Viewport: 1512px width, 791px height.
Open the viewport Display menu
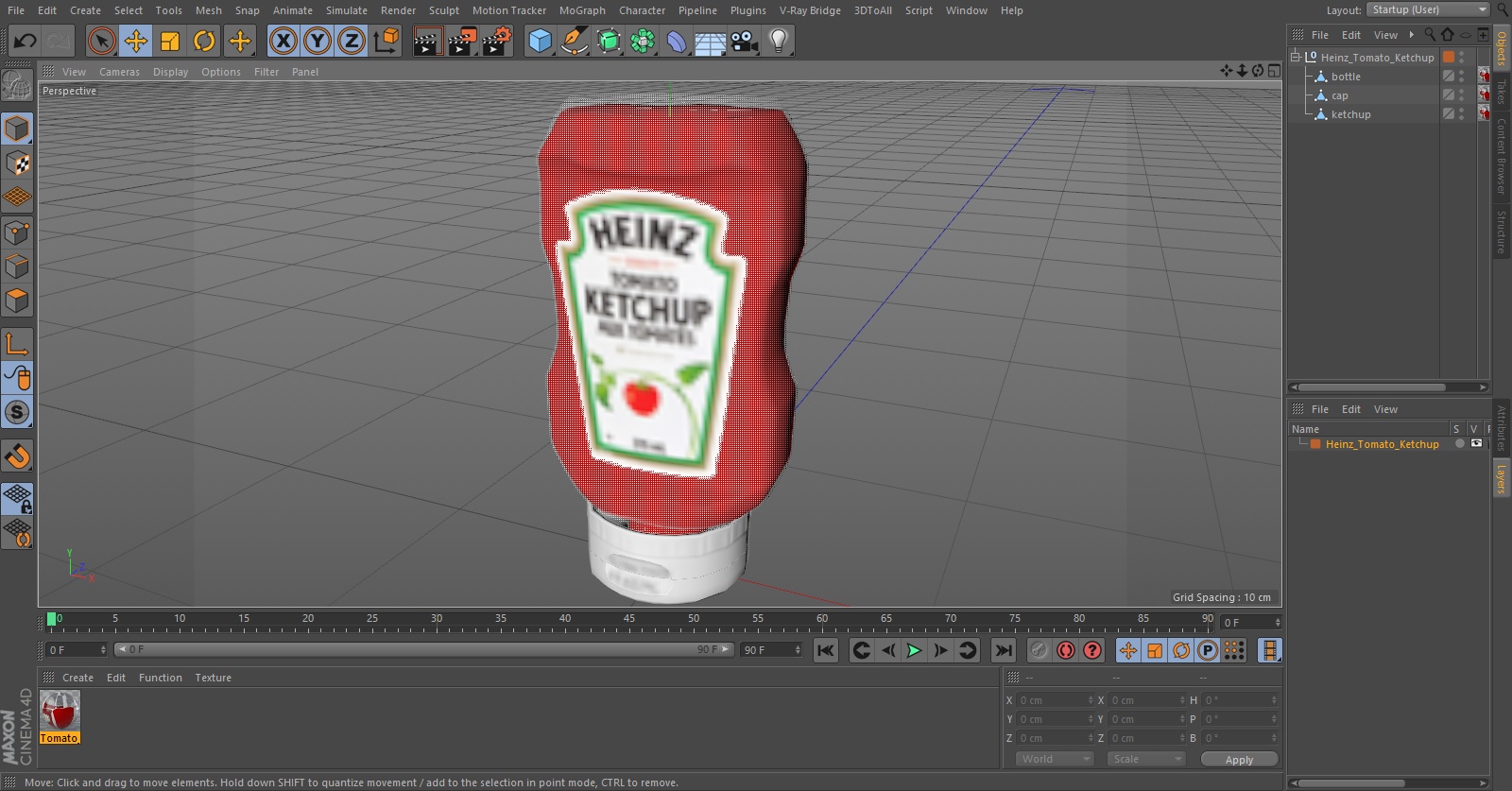click(x=170, y=72)
